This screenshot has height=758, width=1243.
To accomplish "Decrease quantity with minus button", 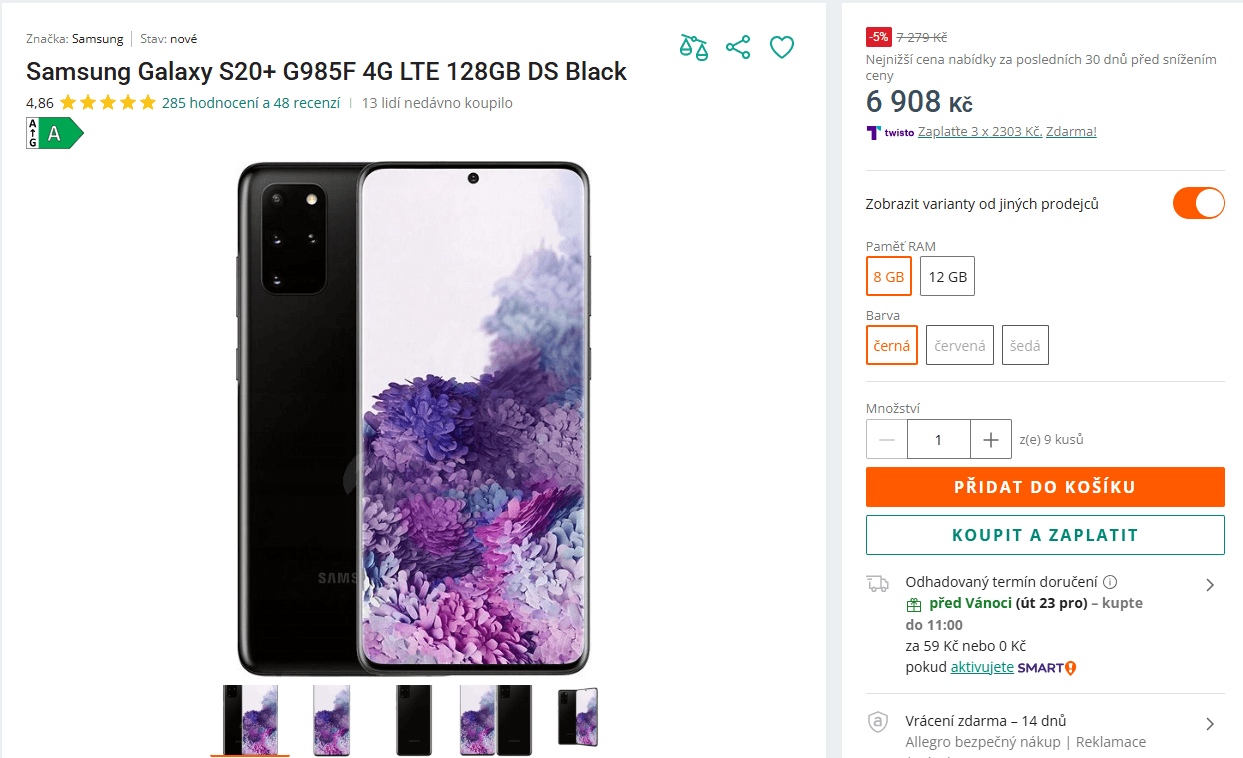I will point(887,439).
